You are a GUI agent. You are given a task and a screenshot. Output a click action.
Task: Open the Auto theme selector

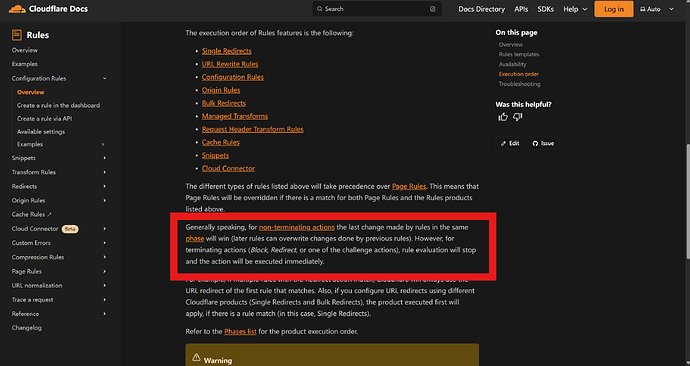[657, 9]
